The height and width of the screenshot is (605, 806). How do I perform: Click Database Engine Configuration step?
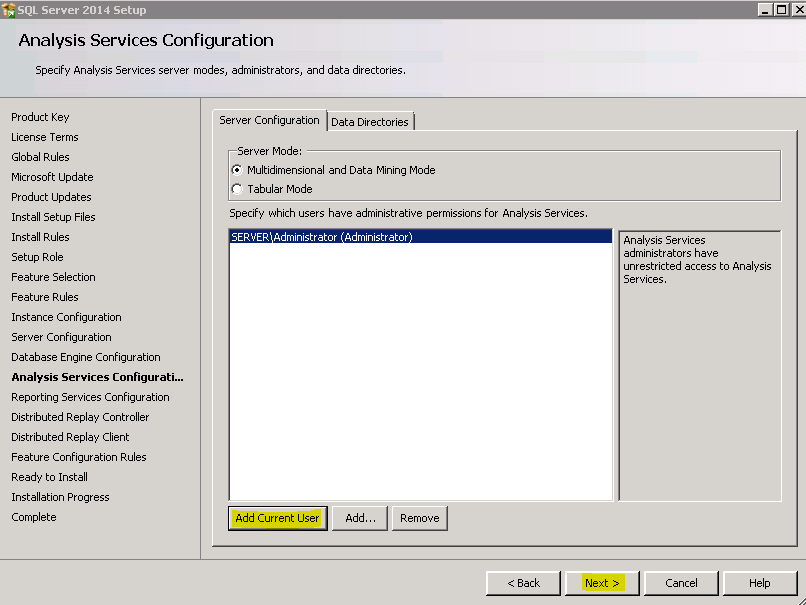pyautogui.click(x=86, y=357)
